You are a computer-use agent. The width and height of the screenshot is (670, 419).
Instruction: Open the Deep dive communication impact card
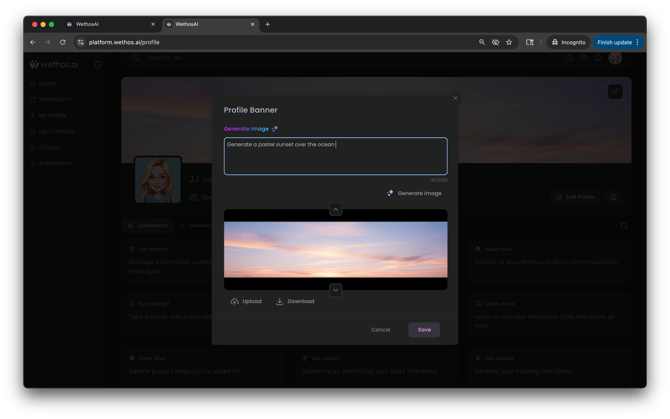point(549,261)
